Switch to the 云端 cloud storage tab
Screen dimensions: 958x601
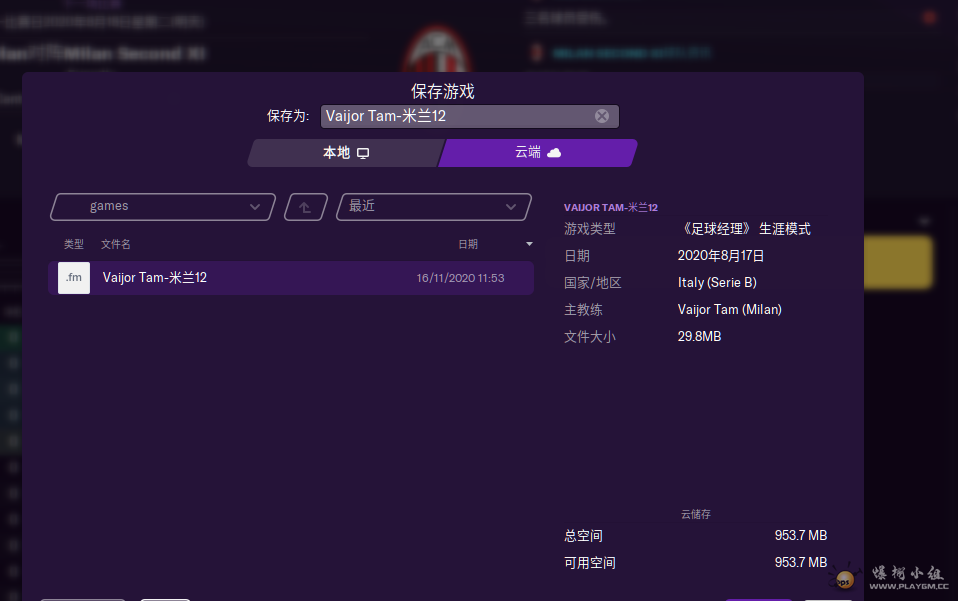pyautogui.click(x=538, y=153)
